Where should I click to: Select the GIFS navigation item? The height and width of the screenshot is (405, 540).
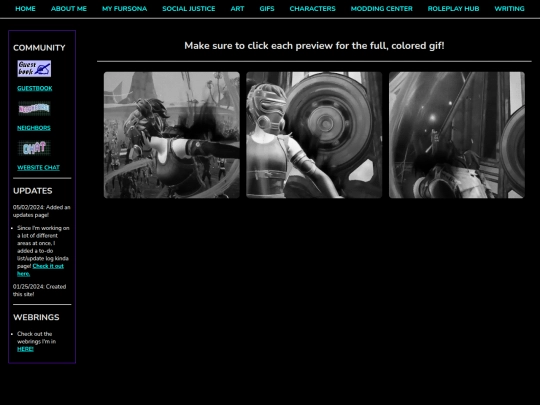click(267, 9)
